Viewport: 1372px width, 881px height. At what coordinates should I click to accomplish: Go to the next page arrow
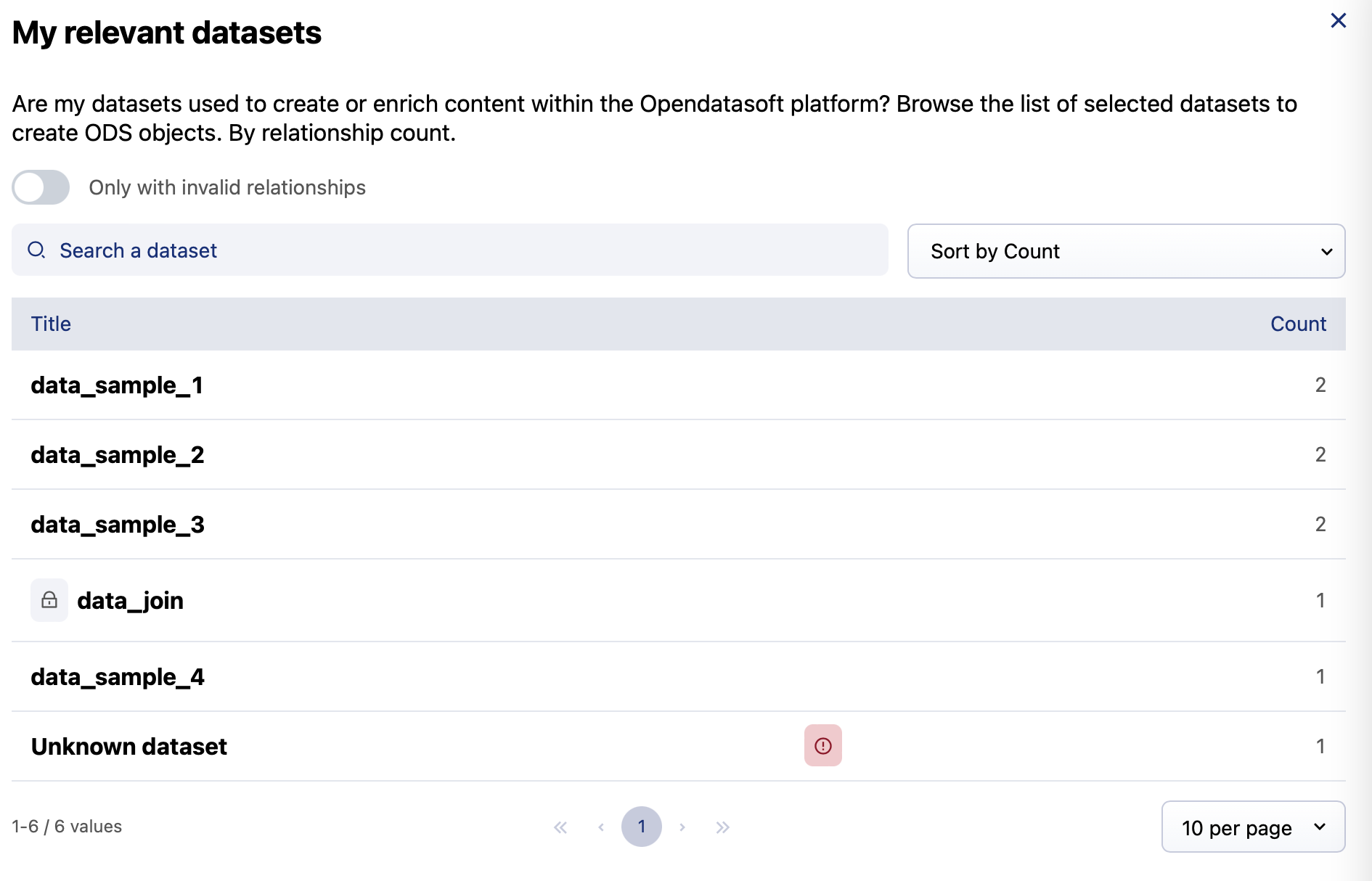click(x=682, y=827)
